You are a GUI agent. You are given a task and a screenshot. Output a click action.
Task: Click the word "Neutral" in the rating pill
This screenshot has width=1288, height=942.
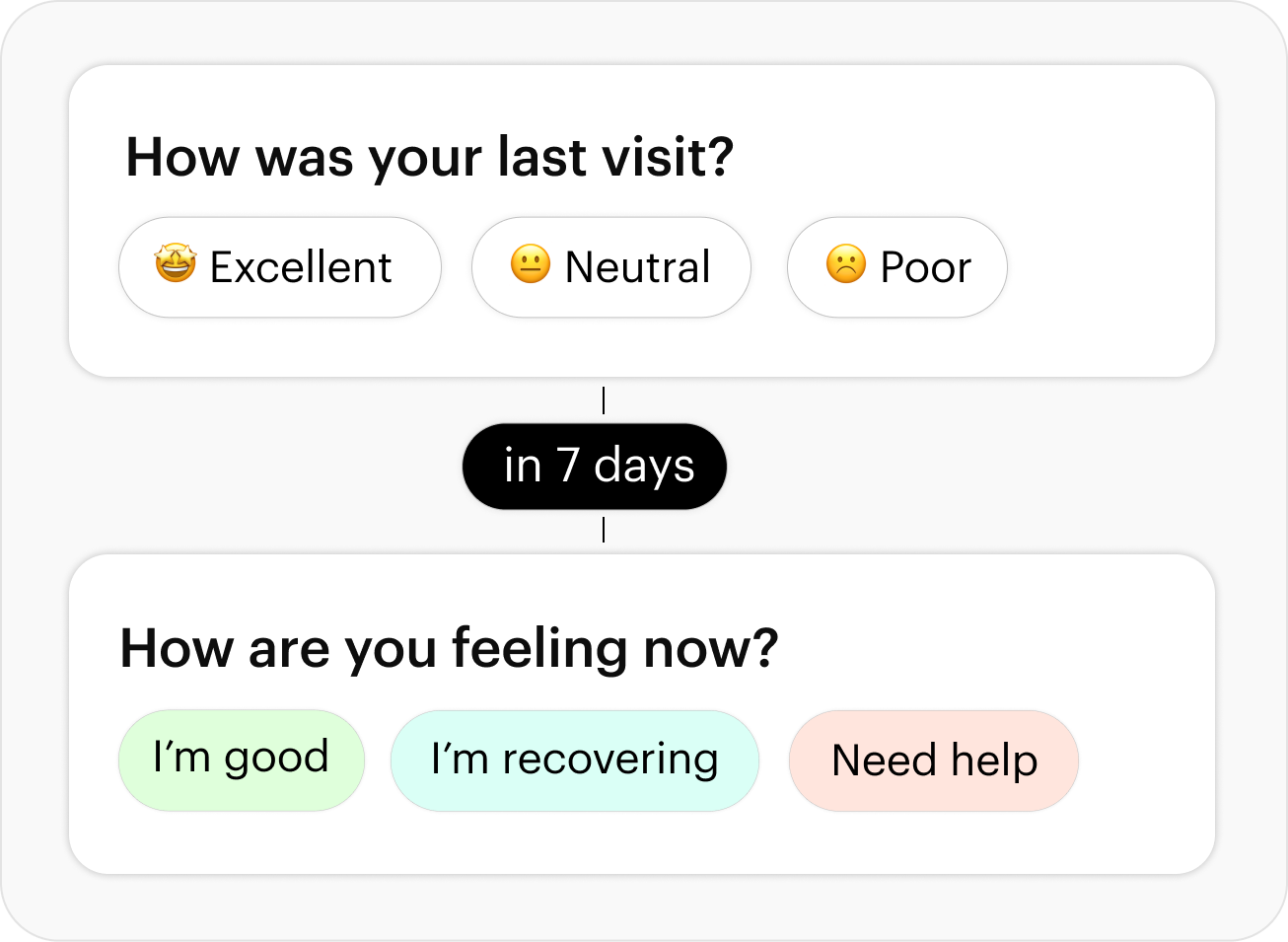point(637,267)
